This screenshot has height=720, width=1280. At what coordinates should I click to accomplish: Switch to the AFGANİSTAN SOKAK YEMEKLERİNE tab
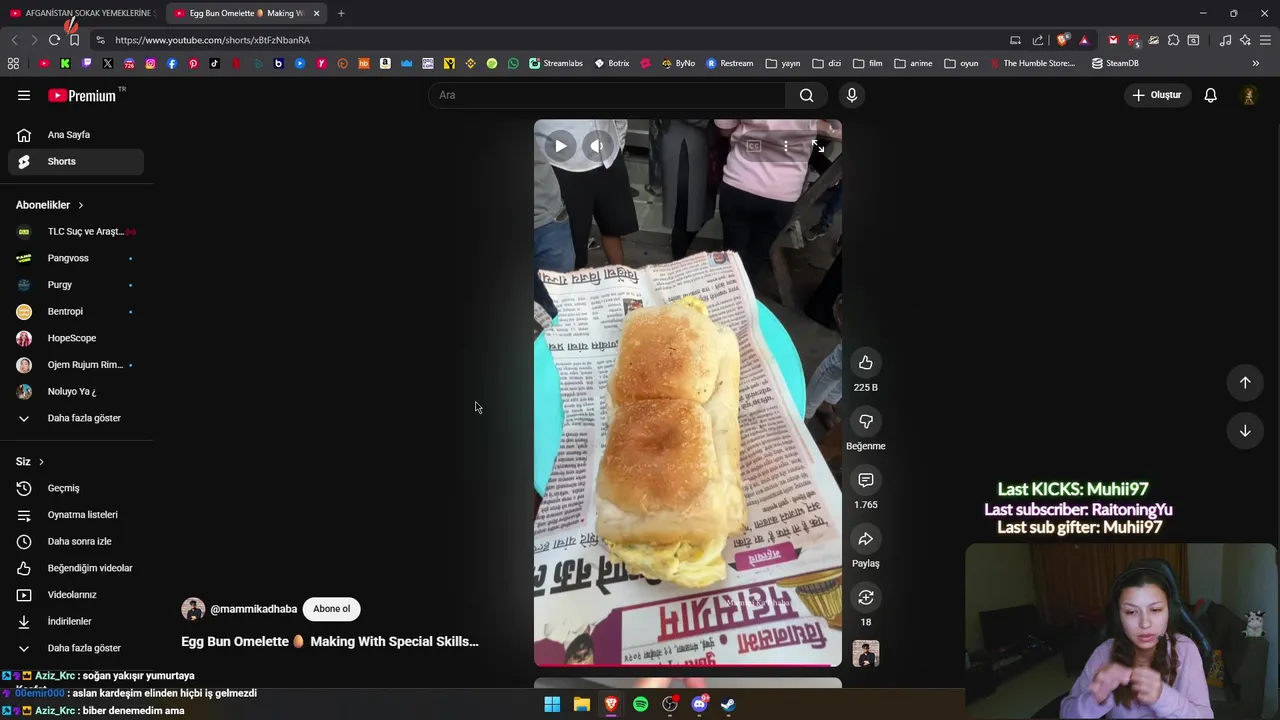point(81,13)
